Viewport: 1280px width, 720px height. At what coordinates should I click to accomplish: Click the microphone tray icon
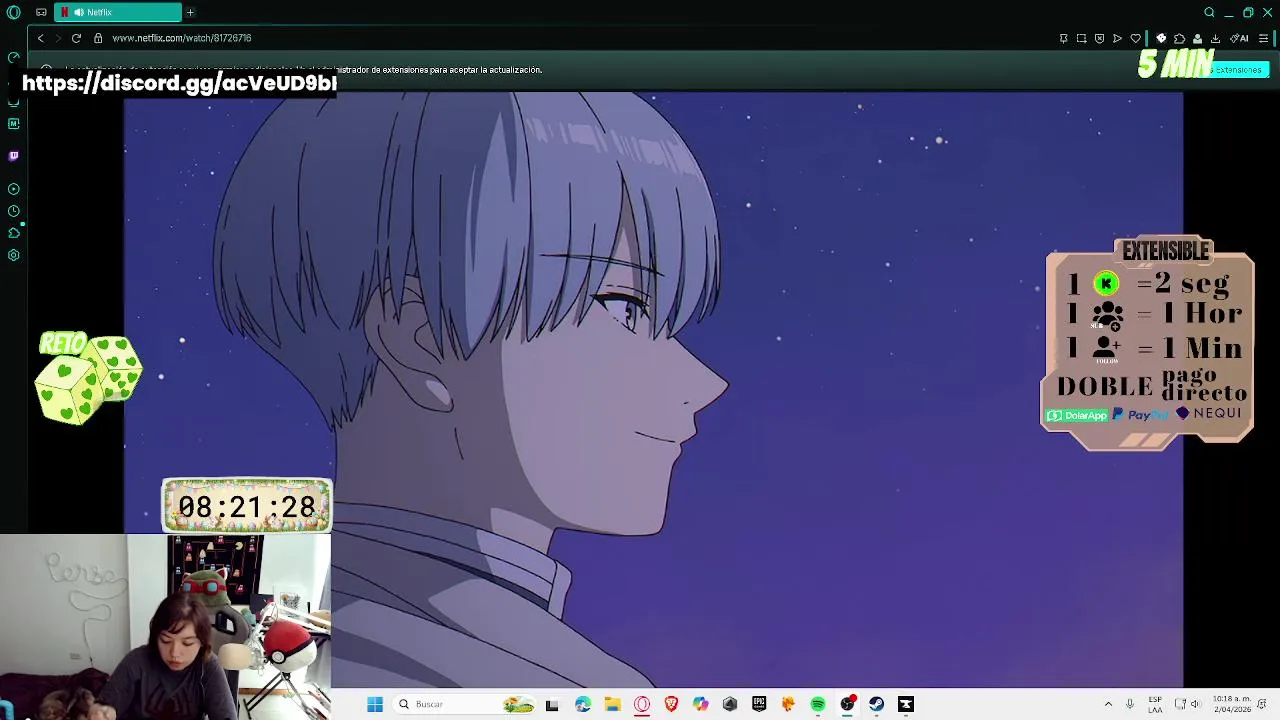click(x=1130, y=704)
